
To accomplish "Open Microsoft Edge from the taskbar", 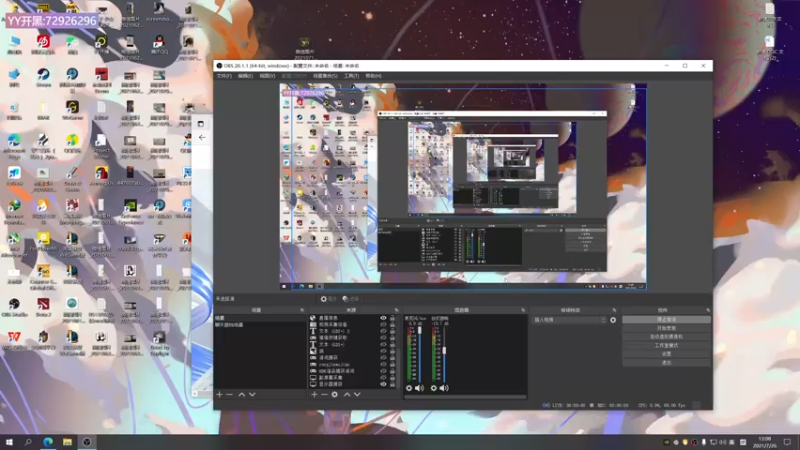I will [x=48, y=442].
